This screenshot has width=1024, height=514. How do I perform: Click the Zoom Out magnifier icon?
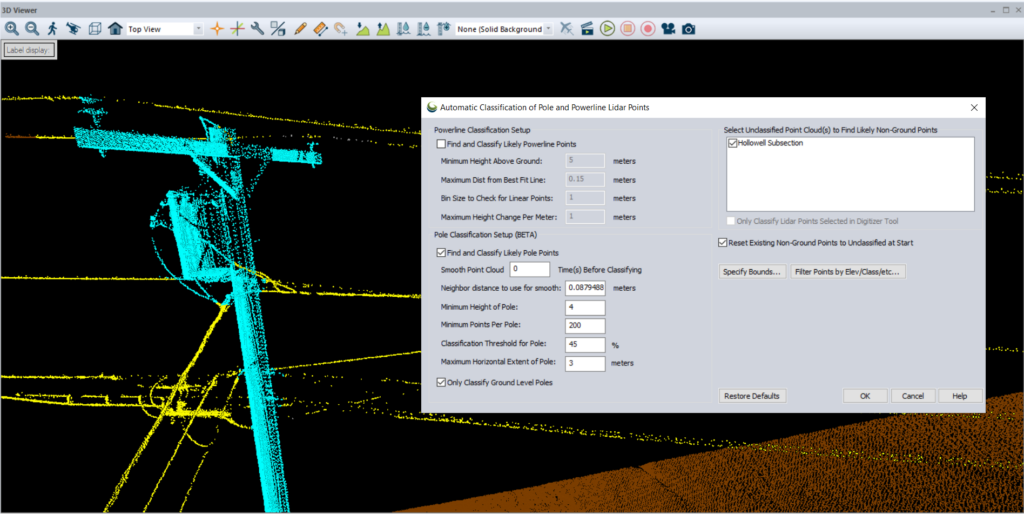(x=32, y=29)
